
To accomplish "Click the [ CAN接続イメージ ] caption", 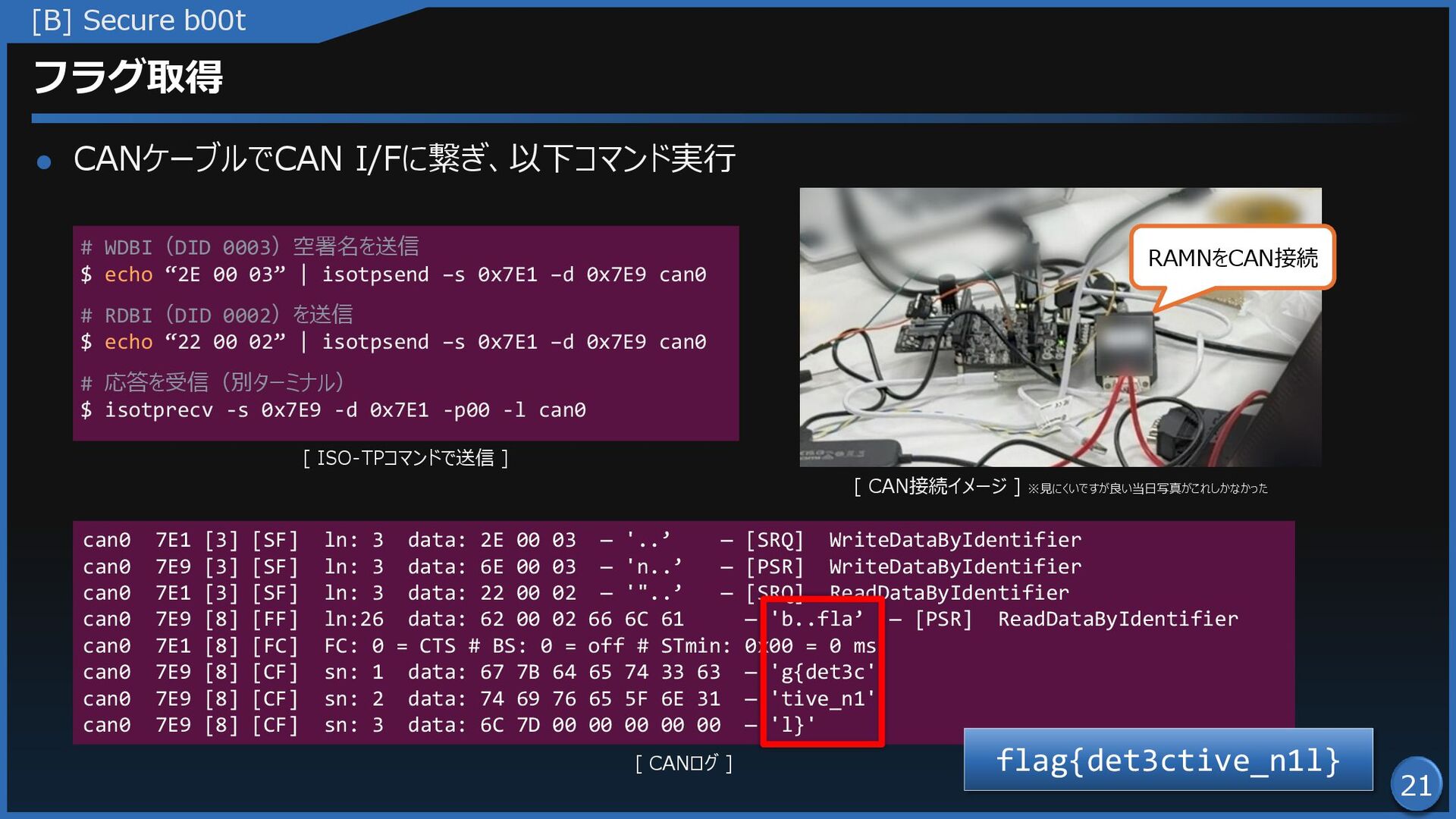I will [937, 486].
